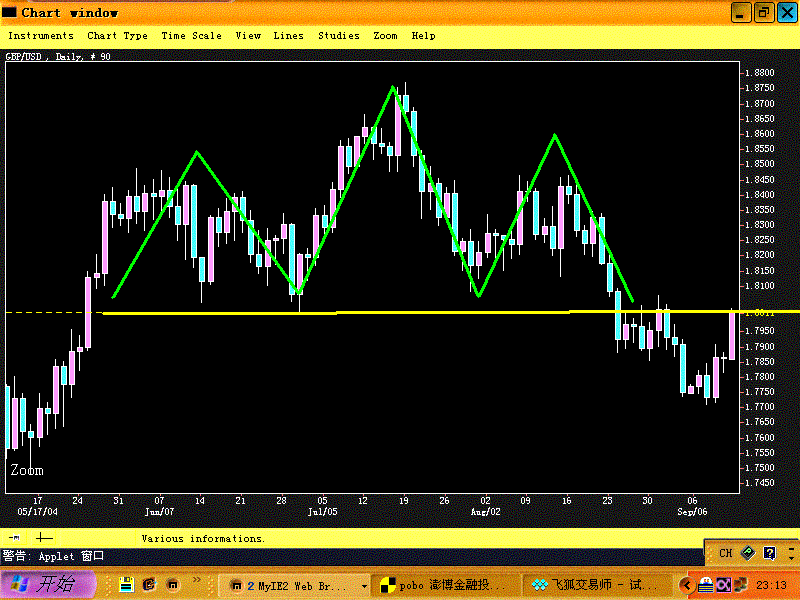Click the Start (开始) button

[48, 584]
